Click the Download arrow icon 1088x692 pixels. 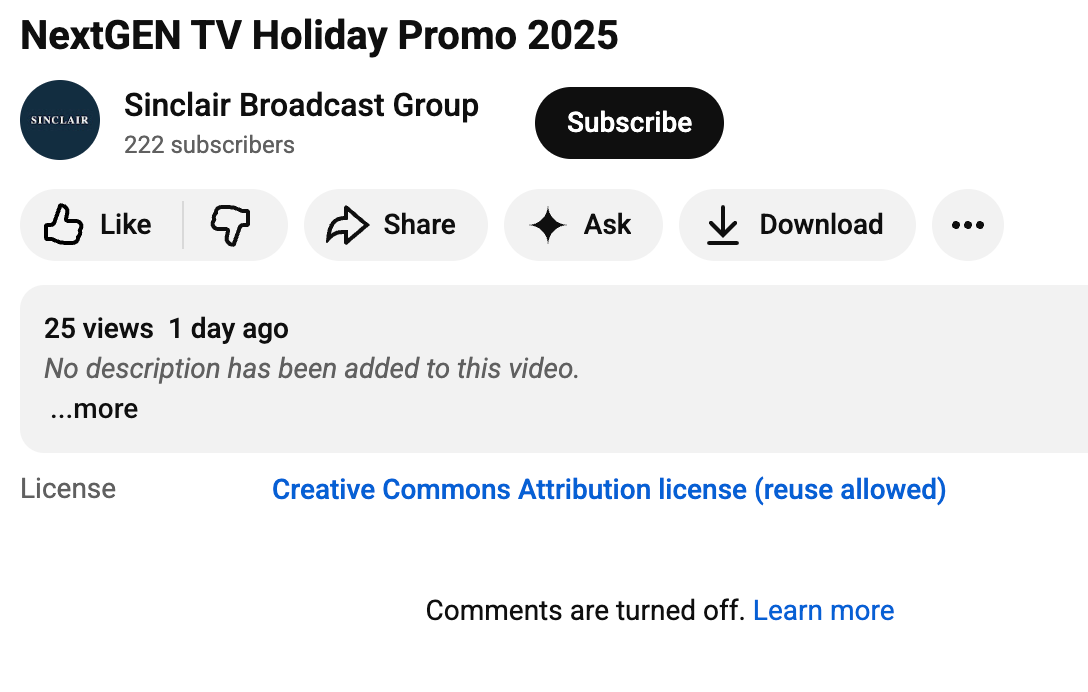click(722, 225)
